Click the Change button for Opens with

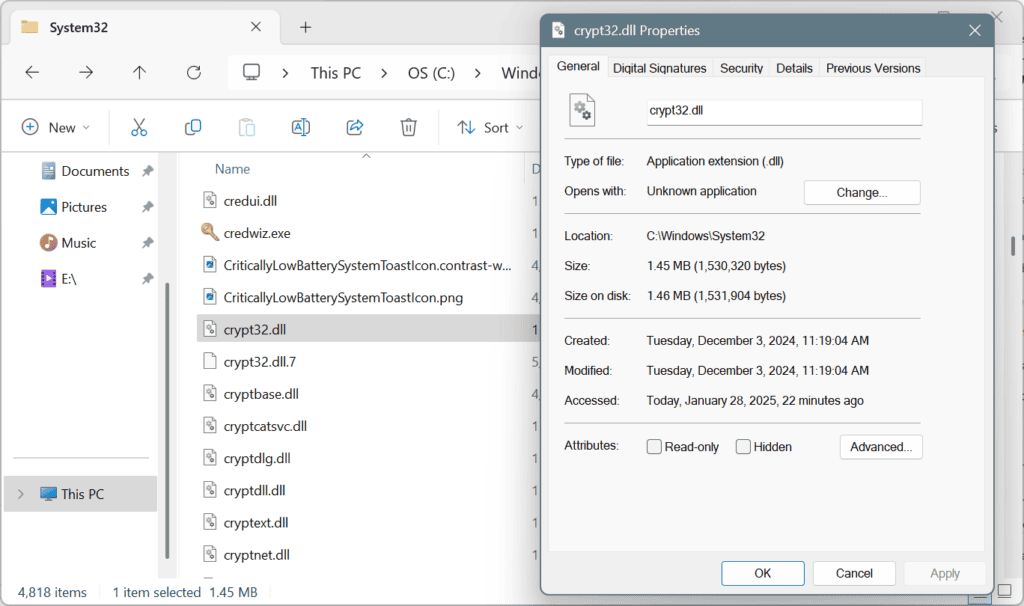tap(862, 191)
